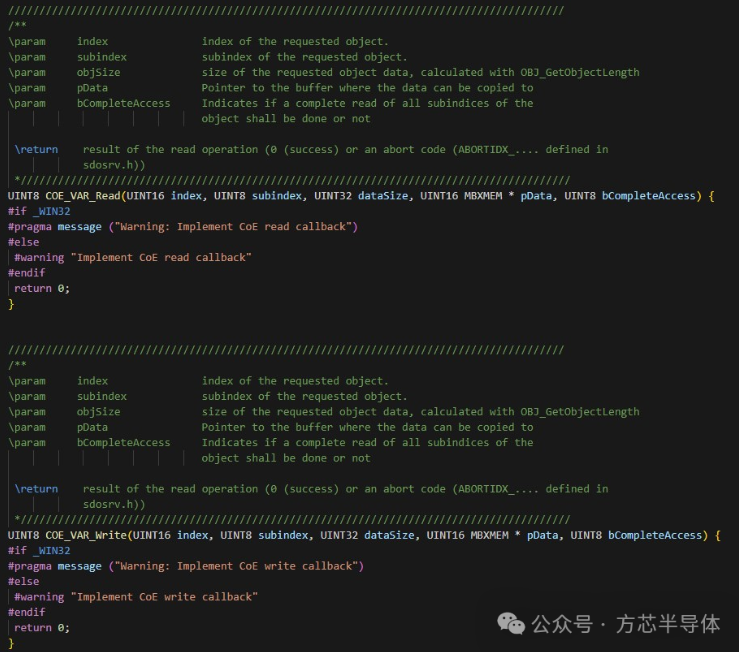
Task: Click the index parameter in COE_VAR_Write signature
Action: (193, 535)
